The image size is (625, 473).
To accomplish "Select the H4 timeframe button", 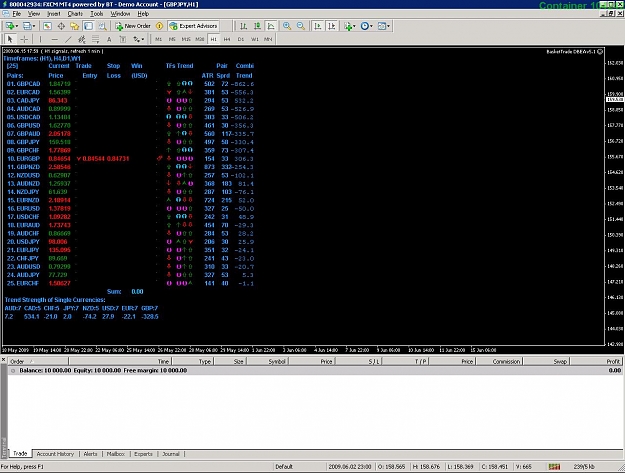I will pos(227,39).
